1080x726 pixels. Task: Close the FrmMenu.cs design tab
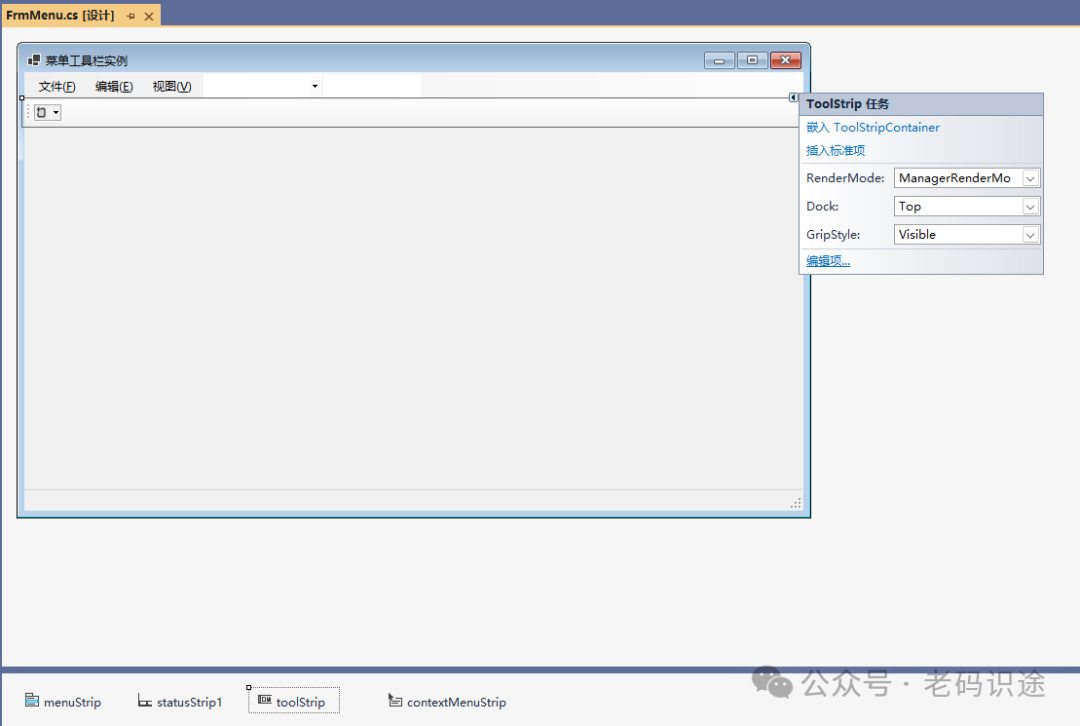149,16
